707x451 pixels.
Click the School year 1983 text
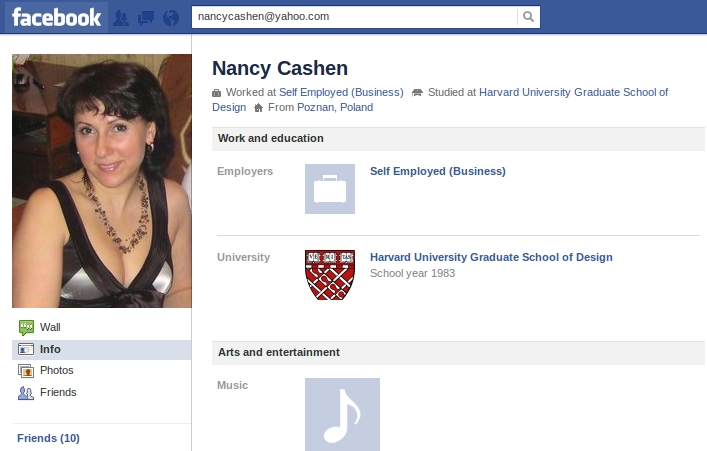413,273
